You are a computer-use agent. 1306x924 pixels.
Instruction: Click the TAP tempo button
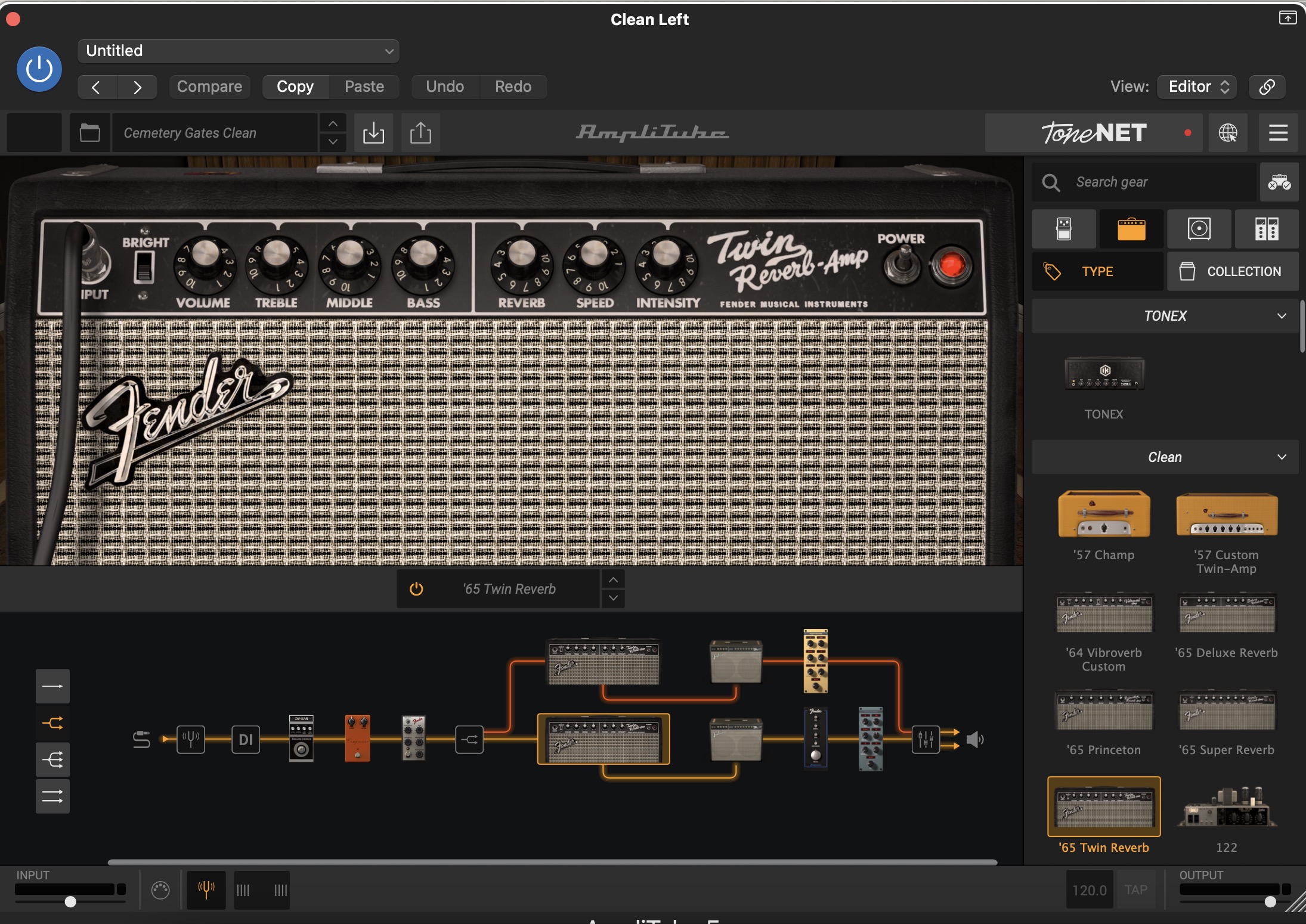(1135, 890)
